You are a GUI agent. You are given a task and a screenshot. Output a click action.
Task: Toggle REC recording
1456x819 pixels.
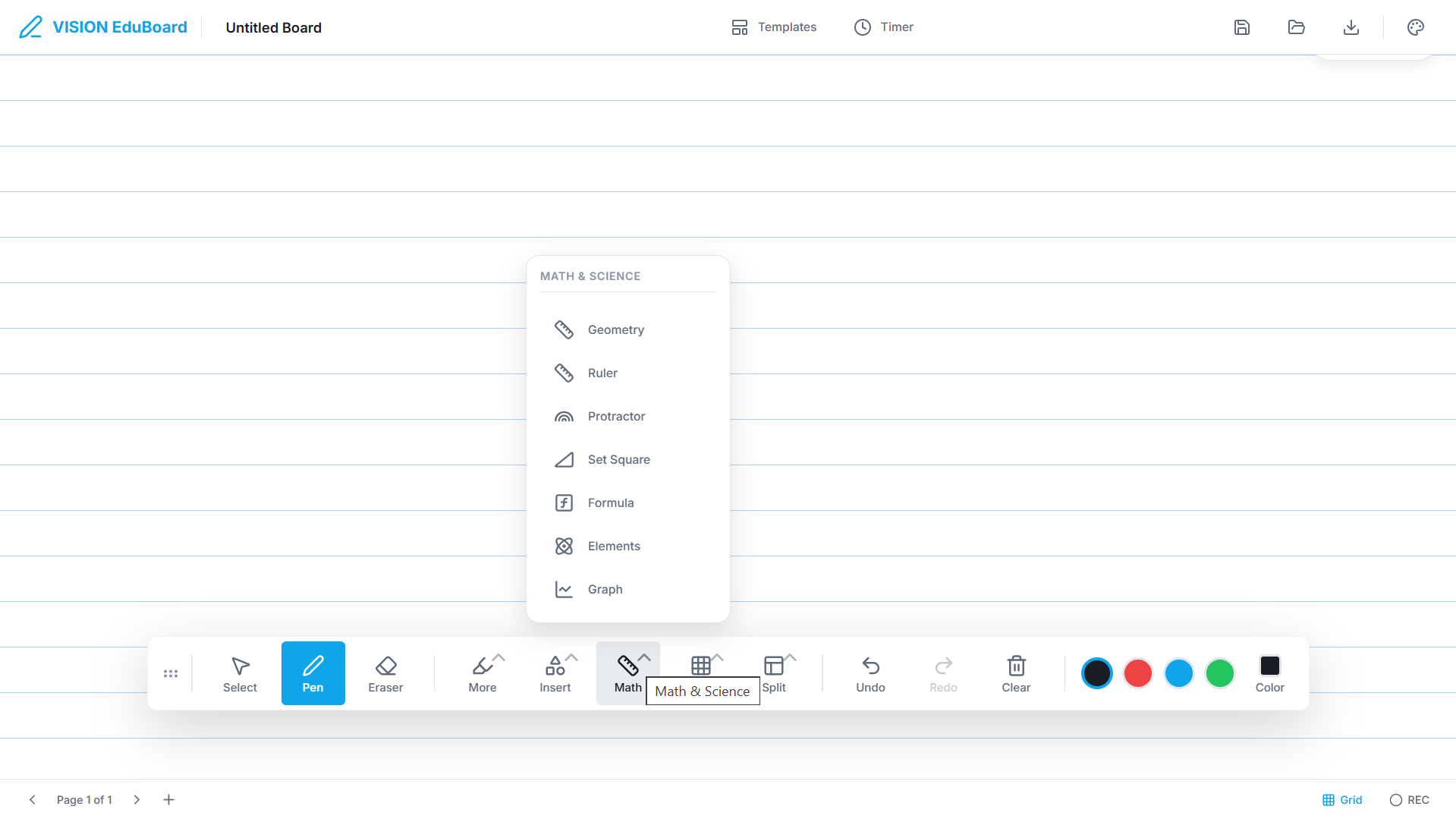[1409, 800]
